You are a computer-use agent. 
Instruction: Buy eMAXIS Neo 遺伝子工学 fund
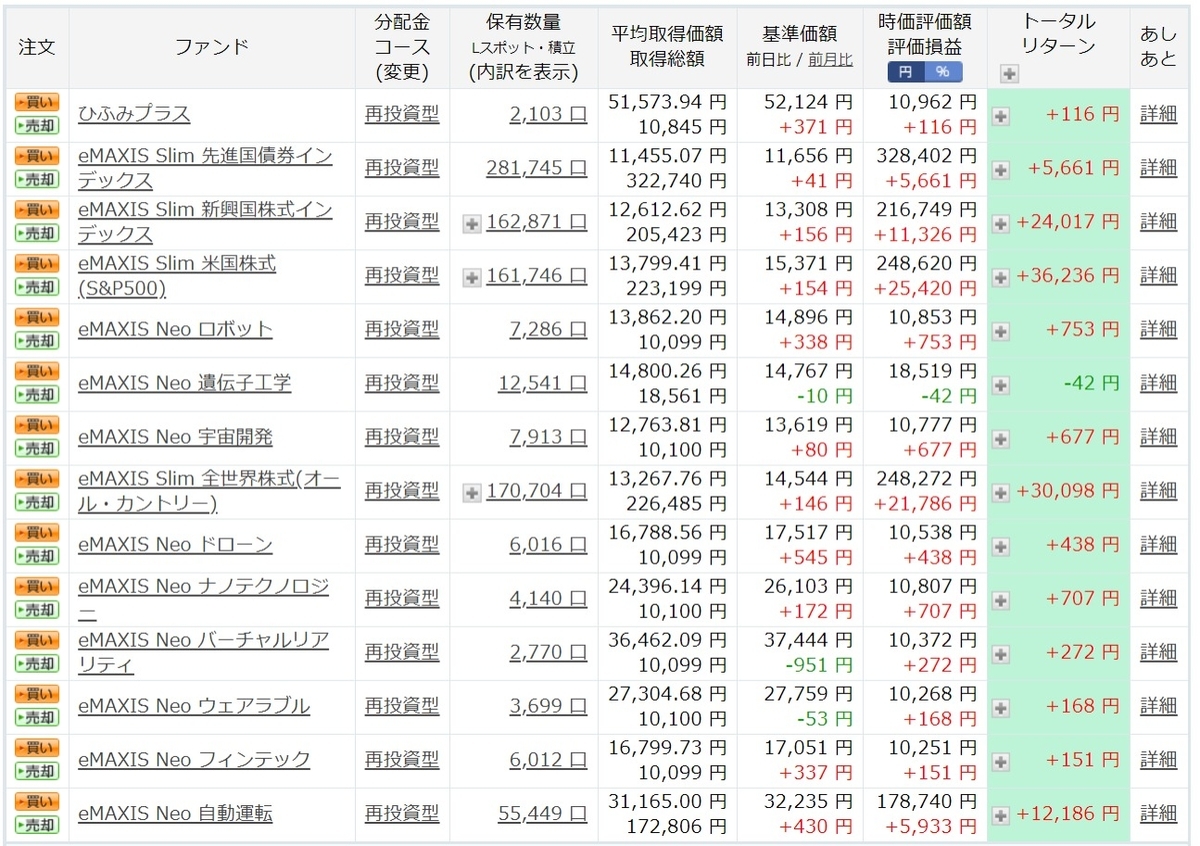click(x=37, y=373)
